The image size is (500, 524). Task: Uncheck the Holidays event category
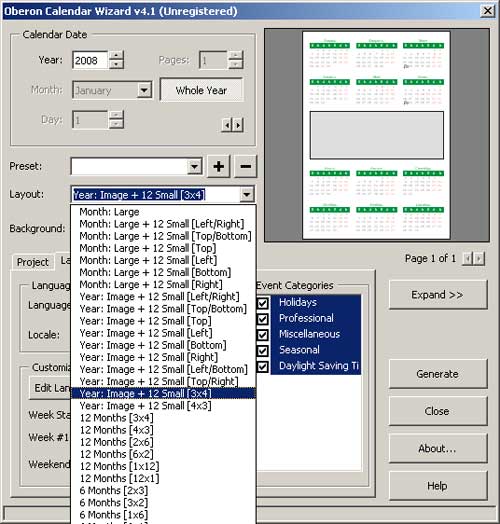(x=263, y=303)
